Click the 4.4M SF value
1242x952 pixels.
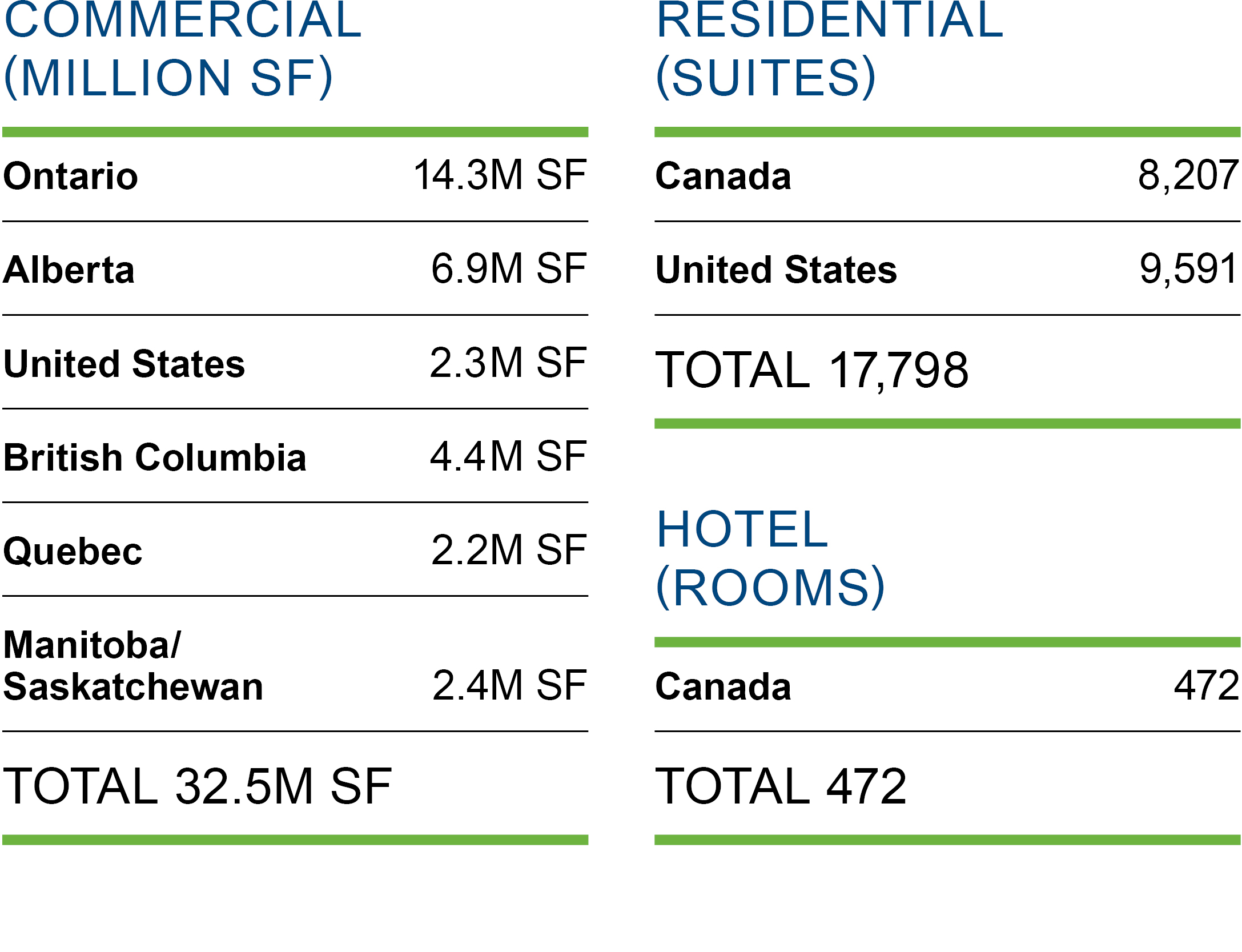pyautogui.click(x=508, y=456)
